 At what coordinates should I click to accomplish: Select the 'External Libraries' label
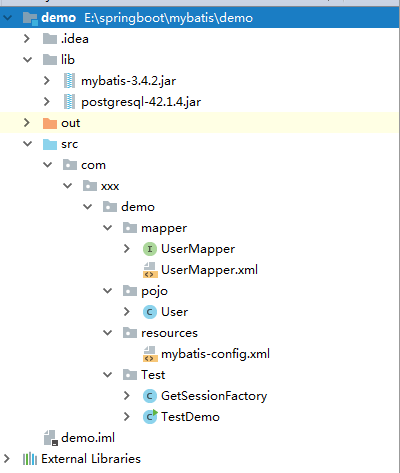tap(91, 459)
